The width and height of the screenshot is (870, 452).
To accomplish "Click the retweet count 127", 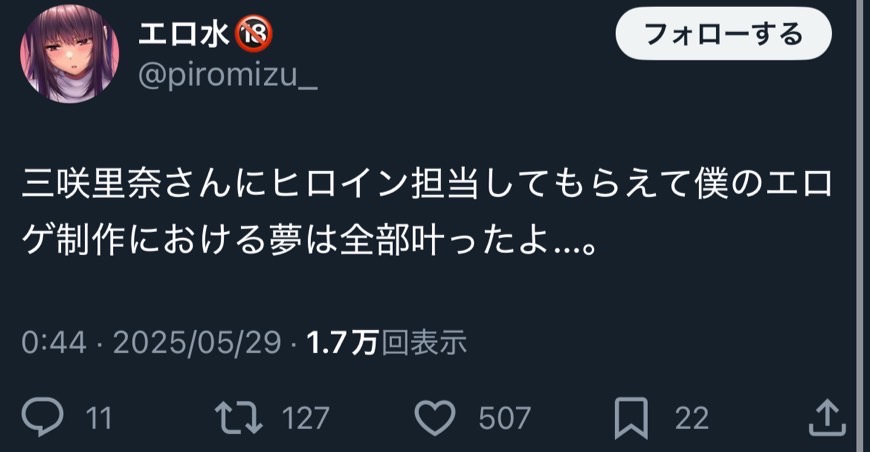I will tap(305, 418).
